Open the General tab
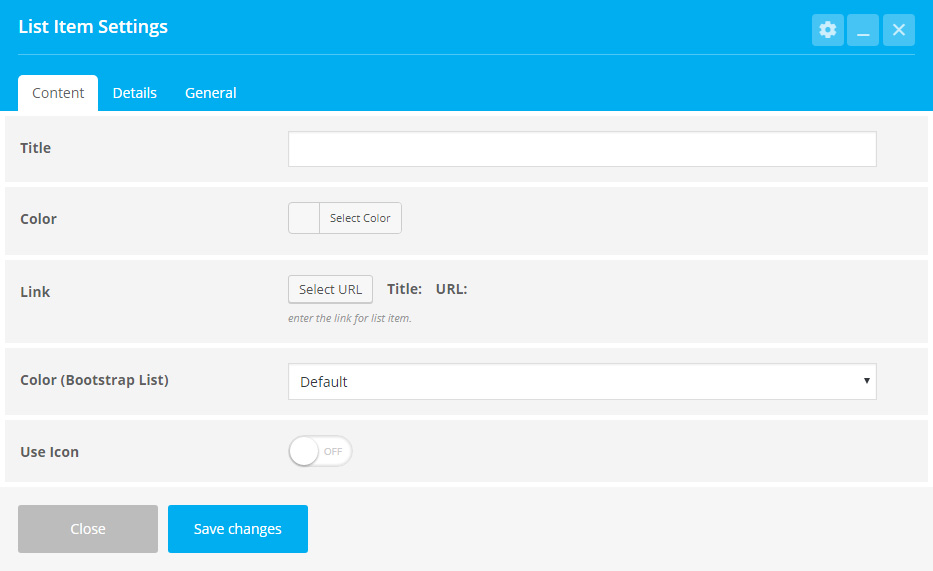Viewport: 933px width, 571px height. (211, 93)
